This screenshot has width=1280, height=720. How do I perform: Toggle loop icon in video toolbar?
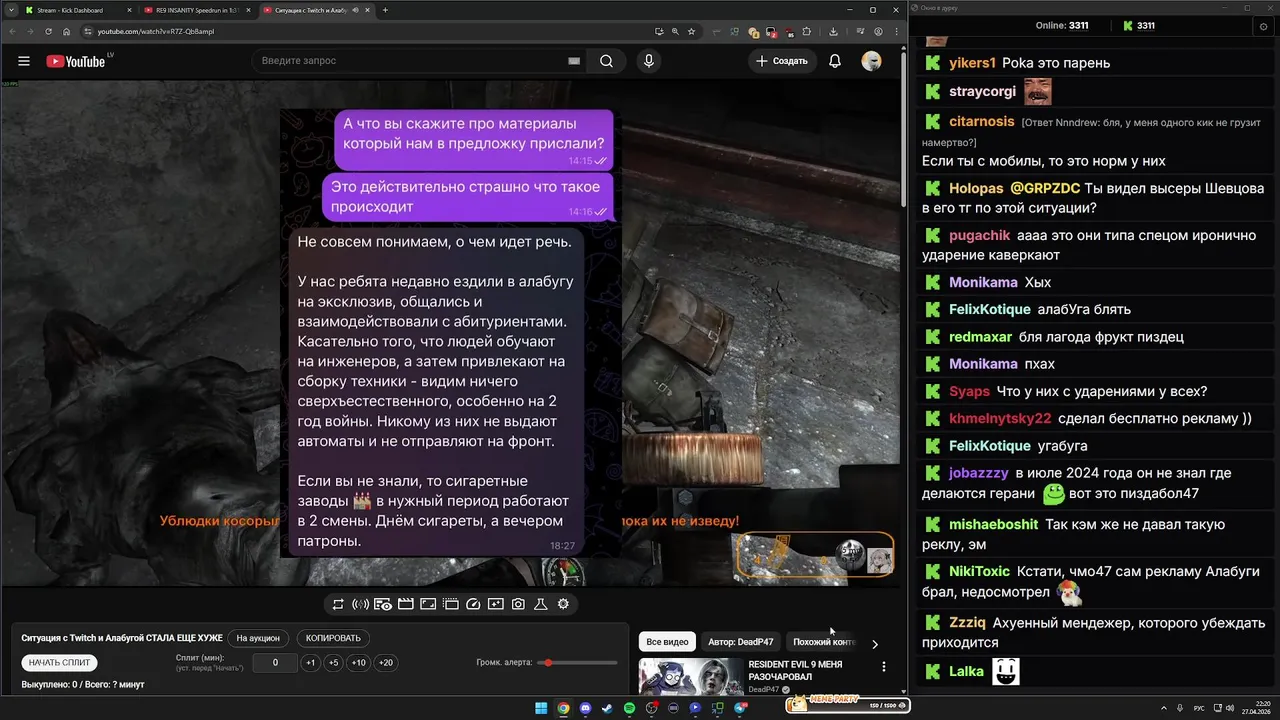[338, 604]
